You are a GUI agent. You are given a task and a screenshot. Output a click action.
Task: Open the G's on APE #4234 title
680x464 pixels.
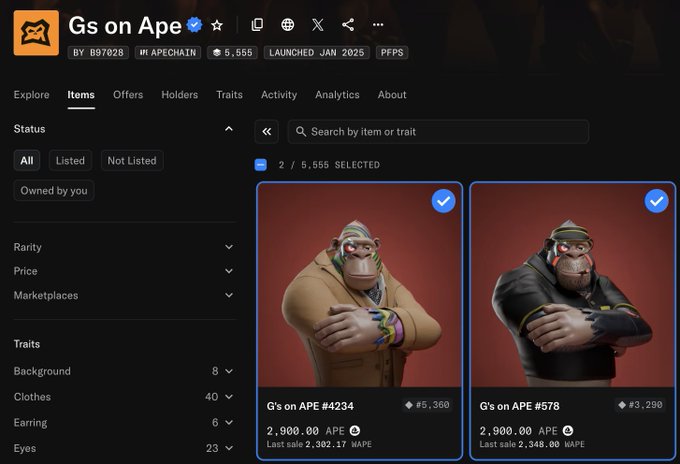(x=310, y=406)
